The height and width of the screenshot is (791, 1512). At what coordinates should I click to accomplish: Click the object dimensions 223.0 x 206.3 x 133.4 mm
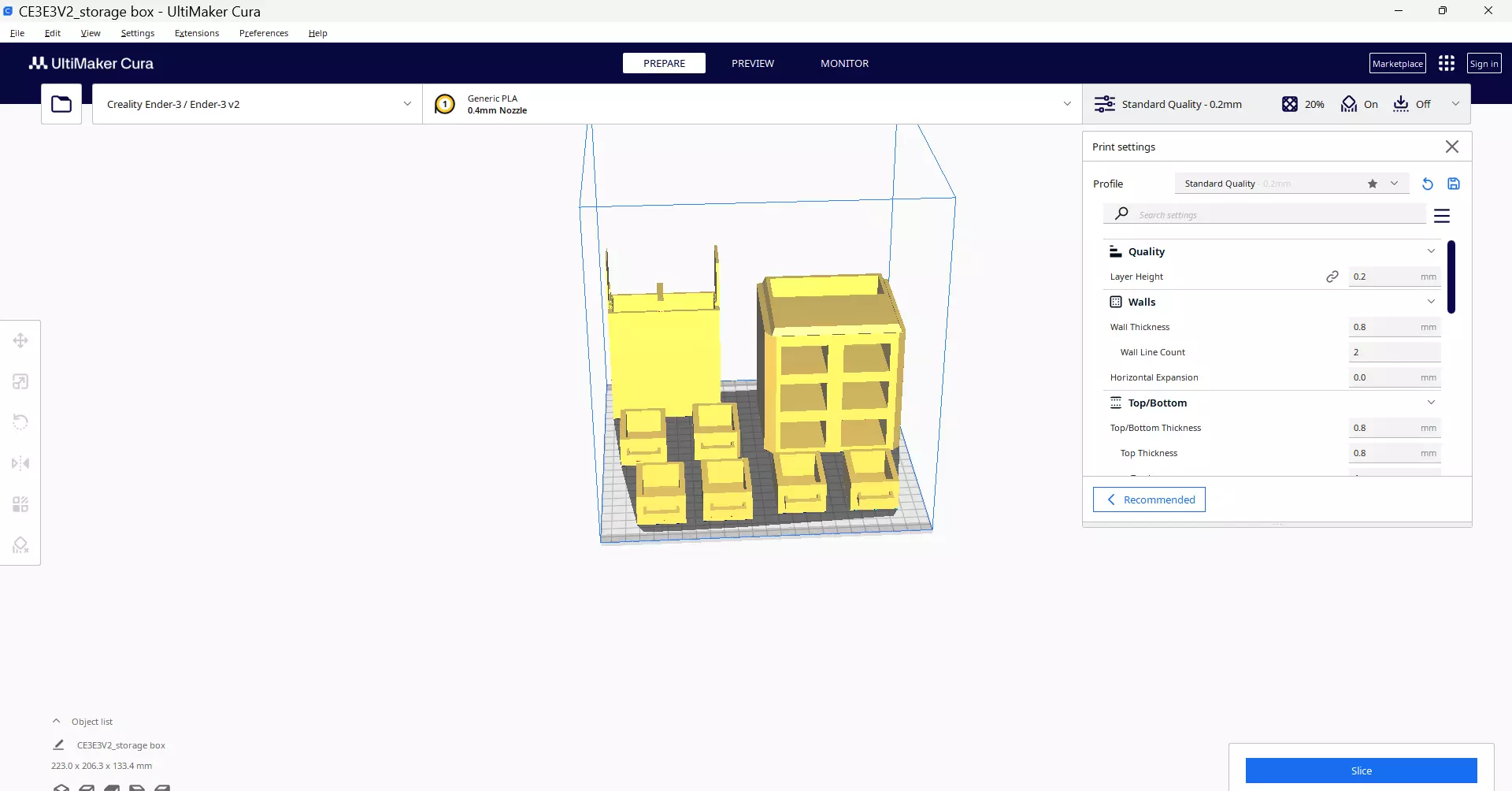point(102,766)
